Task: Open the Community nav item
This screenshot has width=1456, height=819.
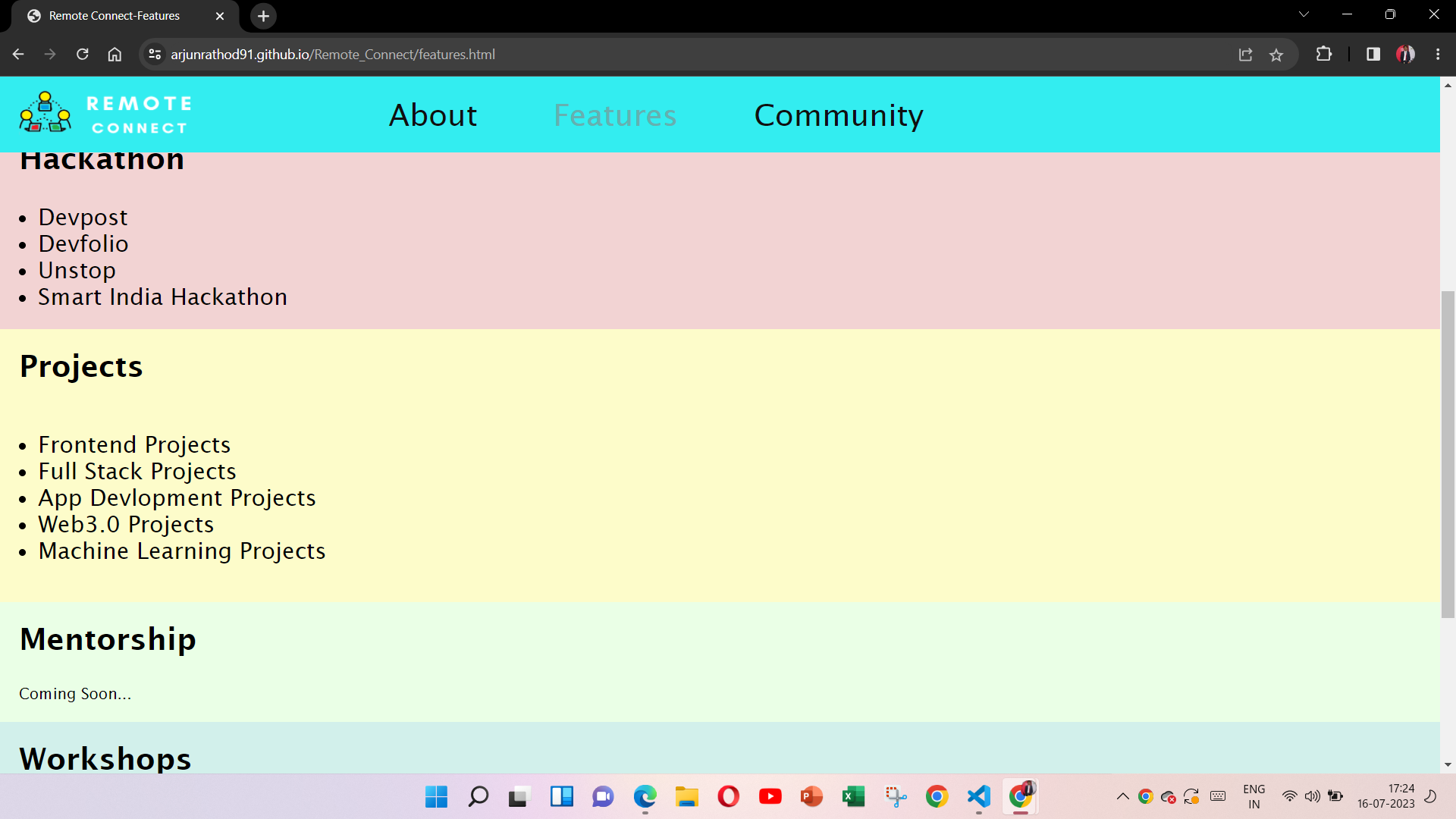Action: (x=839, y=115)
